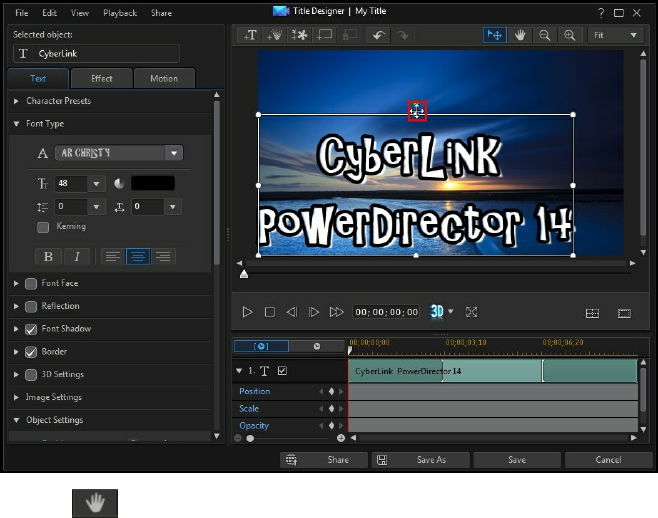Enable the Font Face checkbox
This screenshot has height=518, width=658.
click(x=31, y=284)
